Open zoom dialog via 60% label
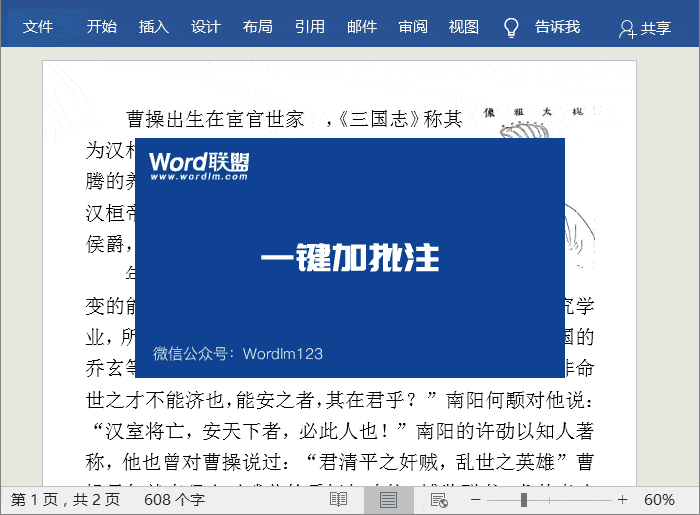This screenshot has width=700, height=515. (659, 499)
